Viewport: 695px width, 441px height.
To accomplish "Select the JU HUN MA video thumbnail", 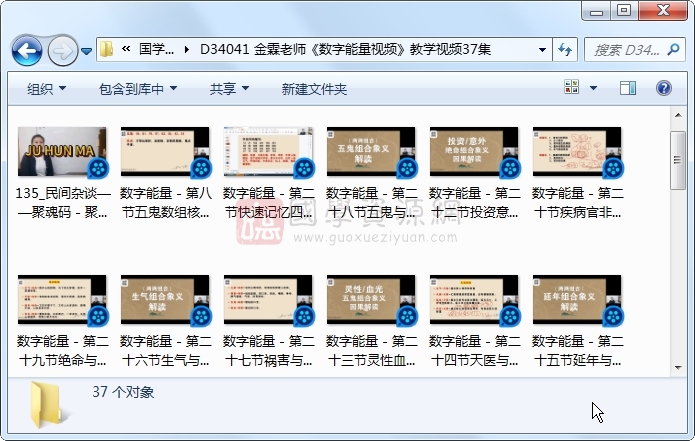I will [62, 152].
